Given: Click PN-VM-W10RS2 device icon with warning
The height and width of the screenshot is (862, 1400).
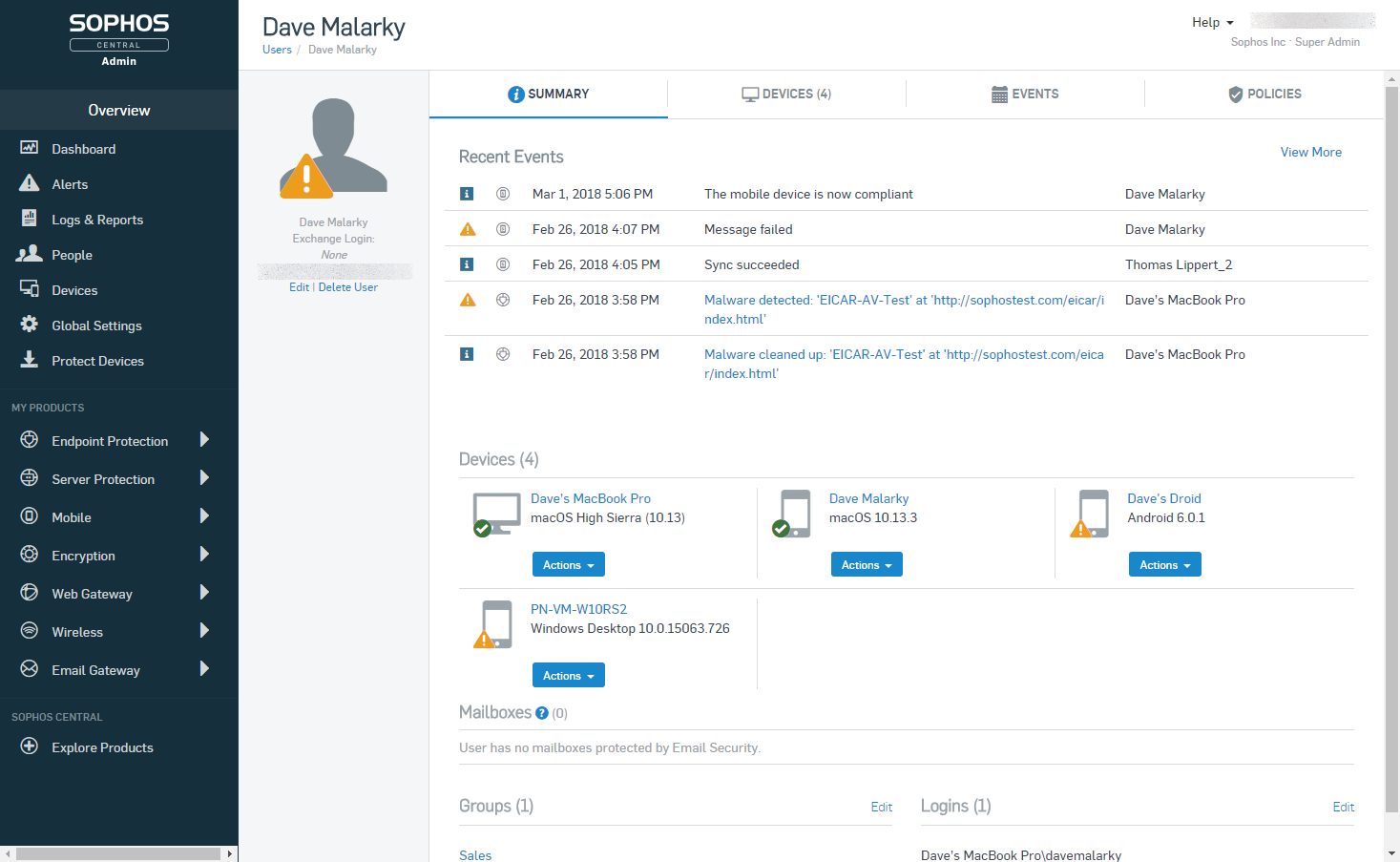Looking at the screenshot, I should coord(494,624).
